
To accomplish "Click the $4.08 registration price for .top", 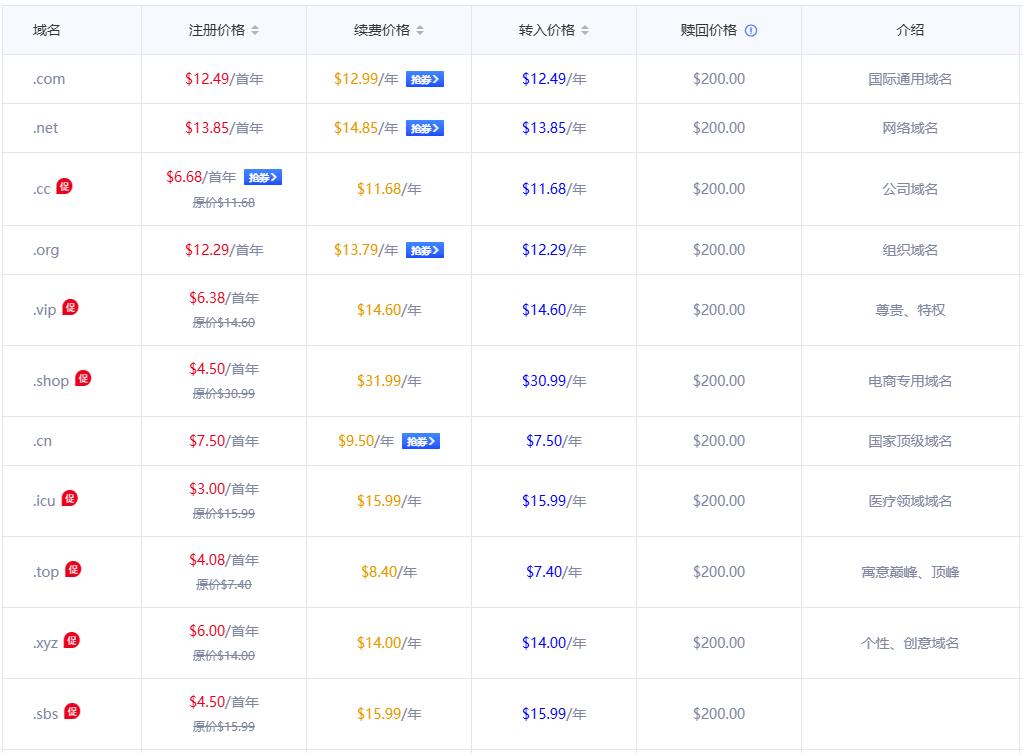I will tap(207, 560).
